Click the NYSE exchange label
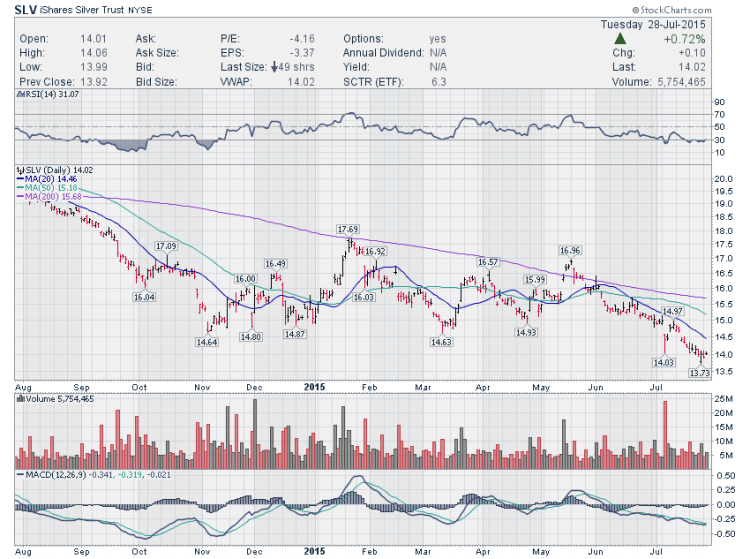The width and height of the screenshot is (750, 559). coord(140,10)
